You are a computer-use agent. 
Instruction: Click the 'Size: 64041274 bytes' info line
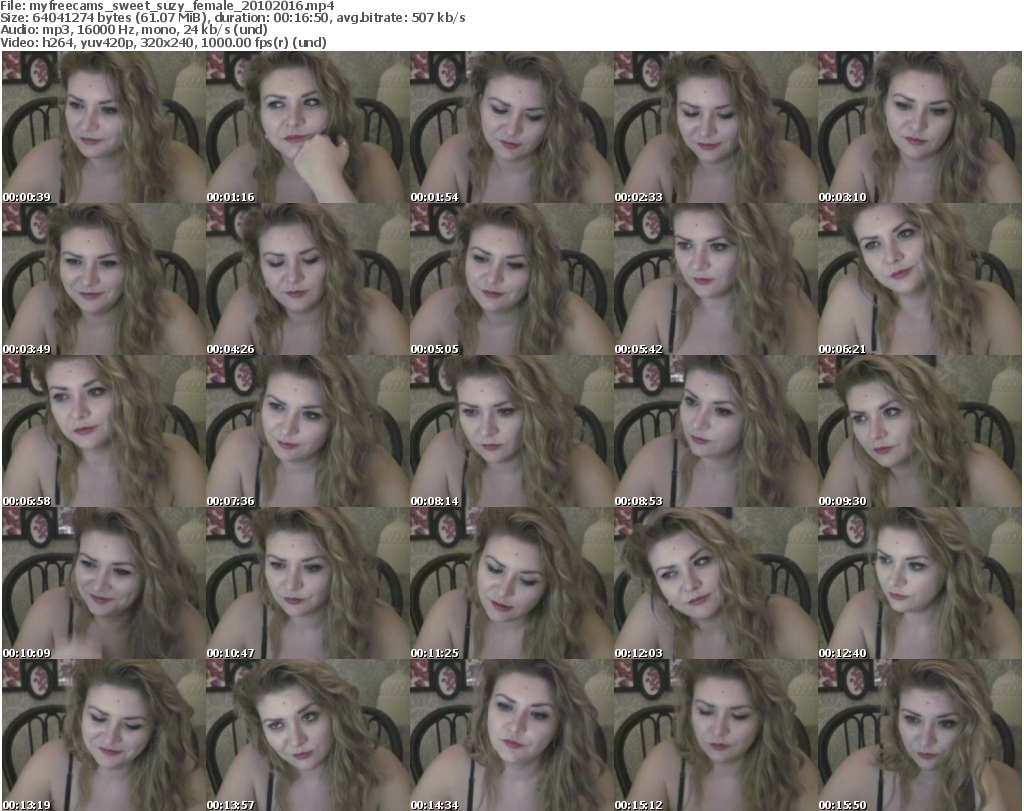pyautogui.click(x=232, y=18)
